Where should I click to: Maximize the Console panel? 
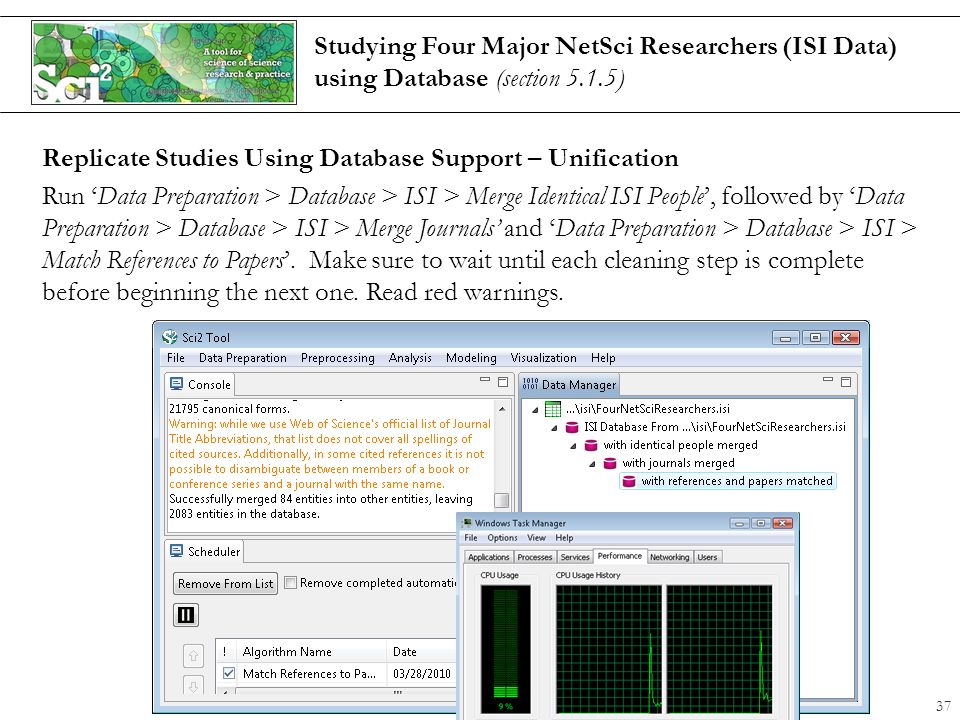tap(503, 381)
